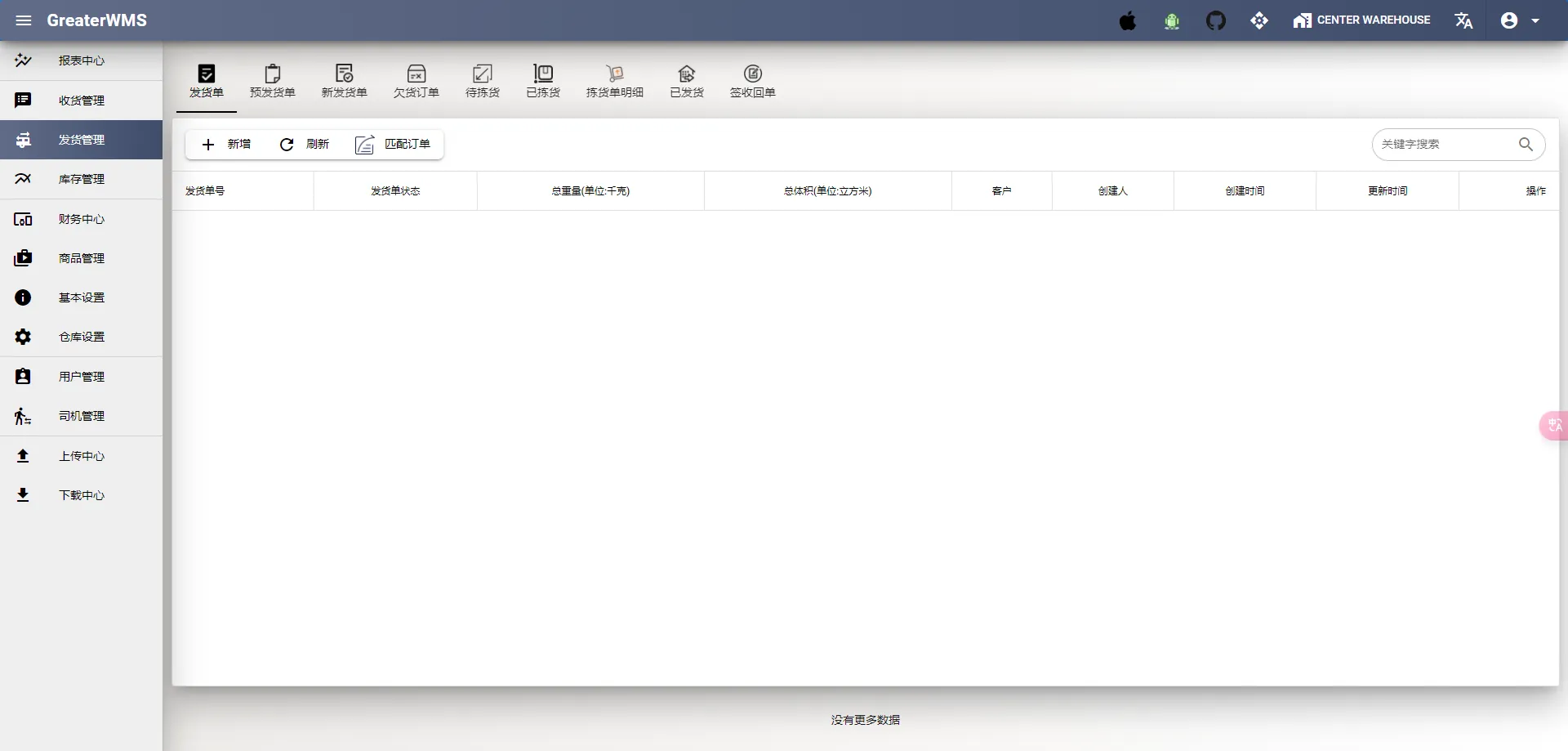1568x751 pixels.
Task: Click the 创建时间 column header
Action: pyautogui.click(x=1245, y=191)
